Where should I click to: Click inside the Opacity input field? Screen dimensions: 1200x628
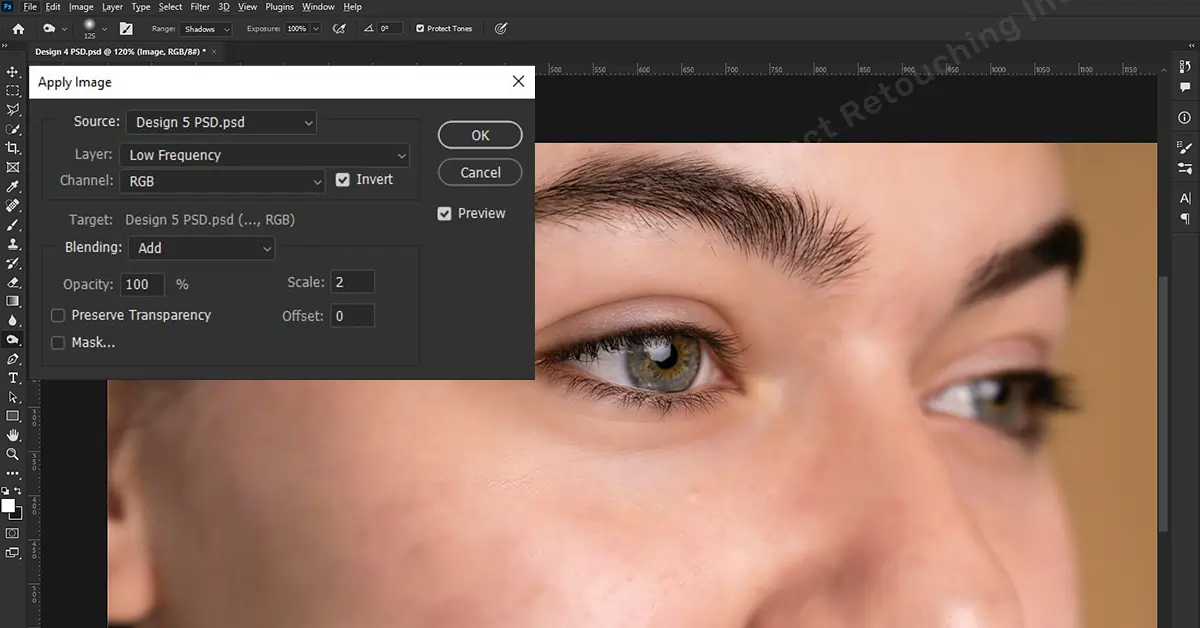pyautogui.click(x=141, y=284)
